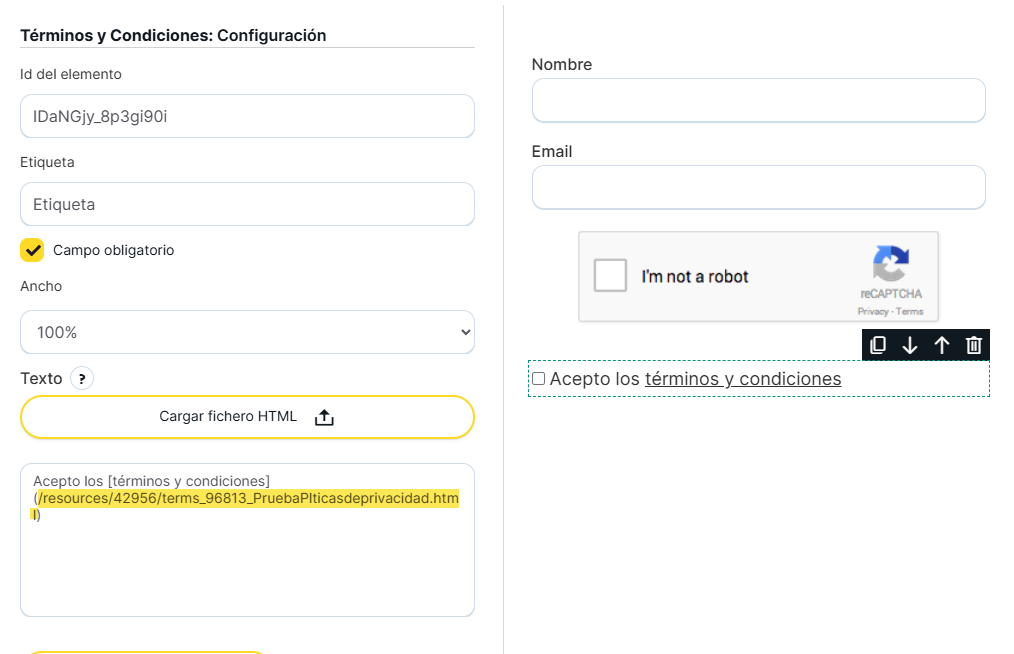Open the términos y condiciones link
This screenshot has width=1014, height=654.
point(743,379)
